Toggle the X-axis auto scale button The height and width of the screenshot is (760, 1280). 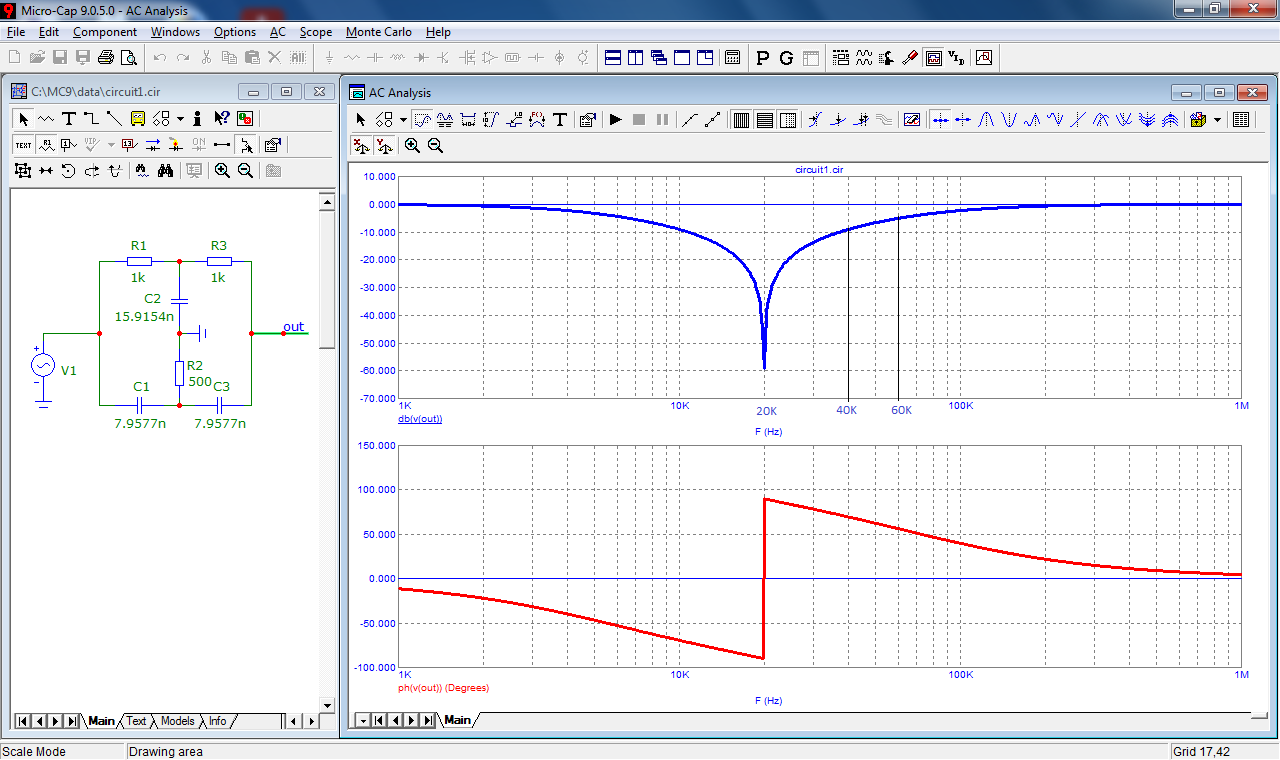pyautogui.click(x=362, y=146)
